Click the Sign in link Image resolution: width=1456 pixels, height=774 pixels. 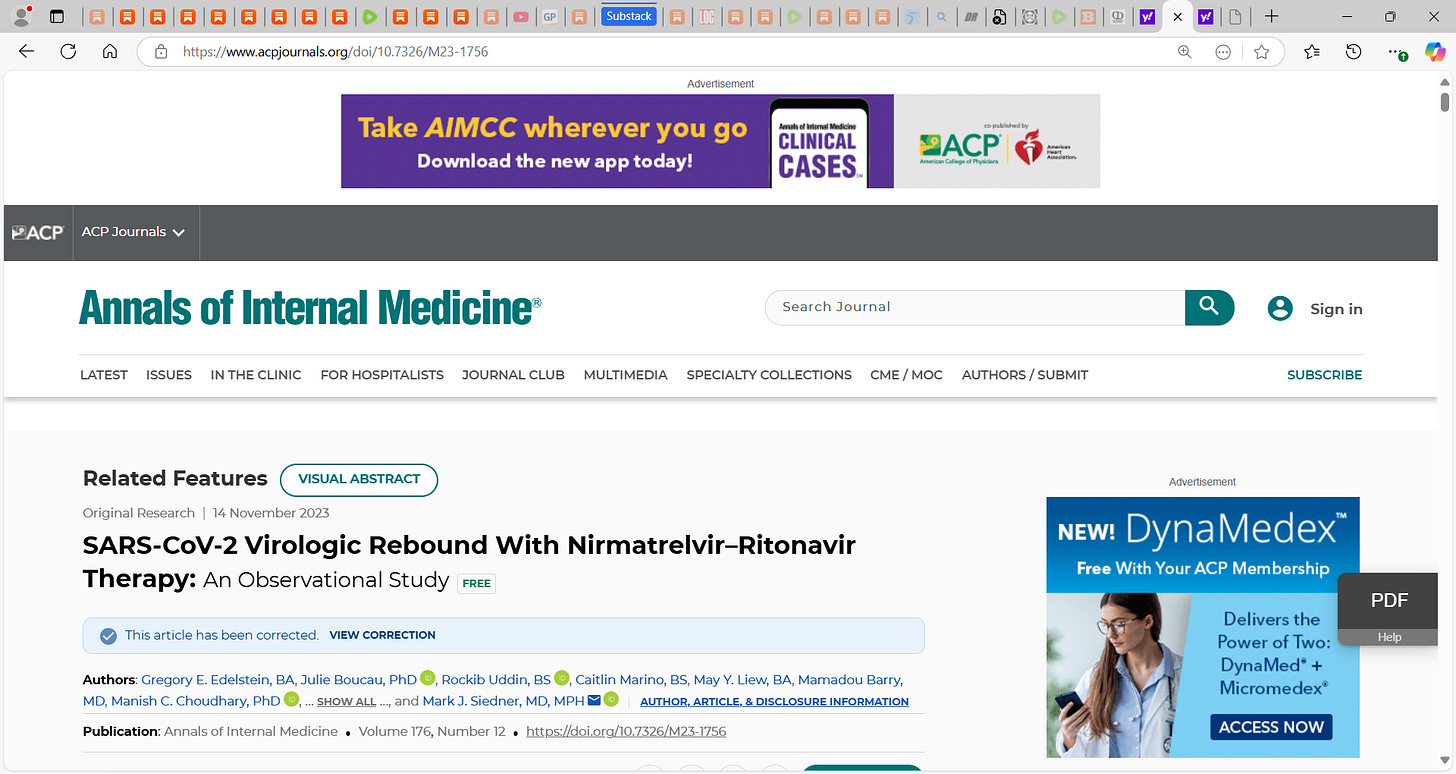pos(1337,309)
